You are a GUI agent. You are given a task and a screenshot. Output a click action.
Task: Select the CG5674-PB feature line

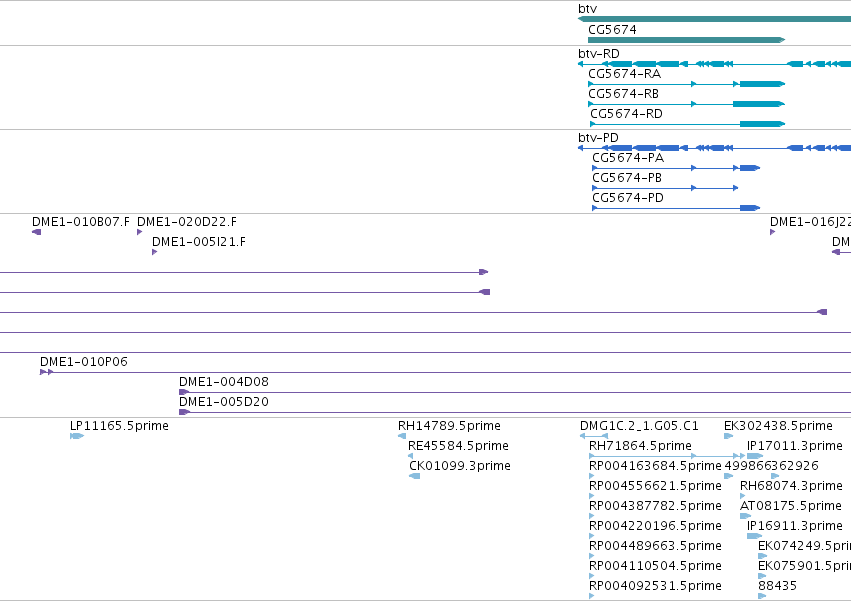(x=665, y=188)
